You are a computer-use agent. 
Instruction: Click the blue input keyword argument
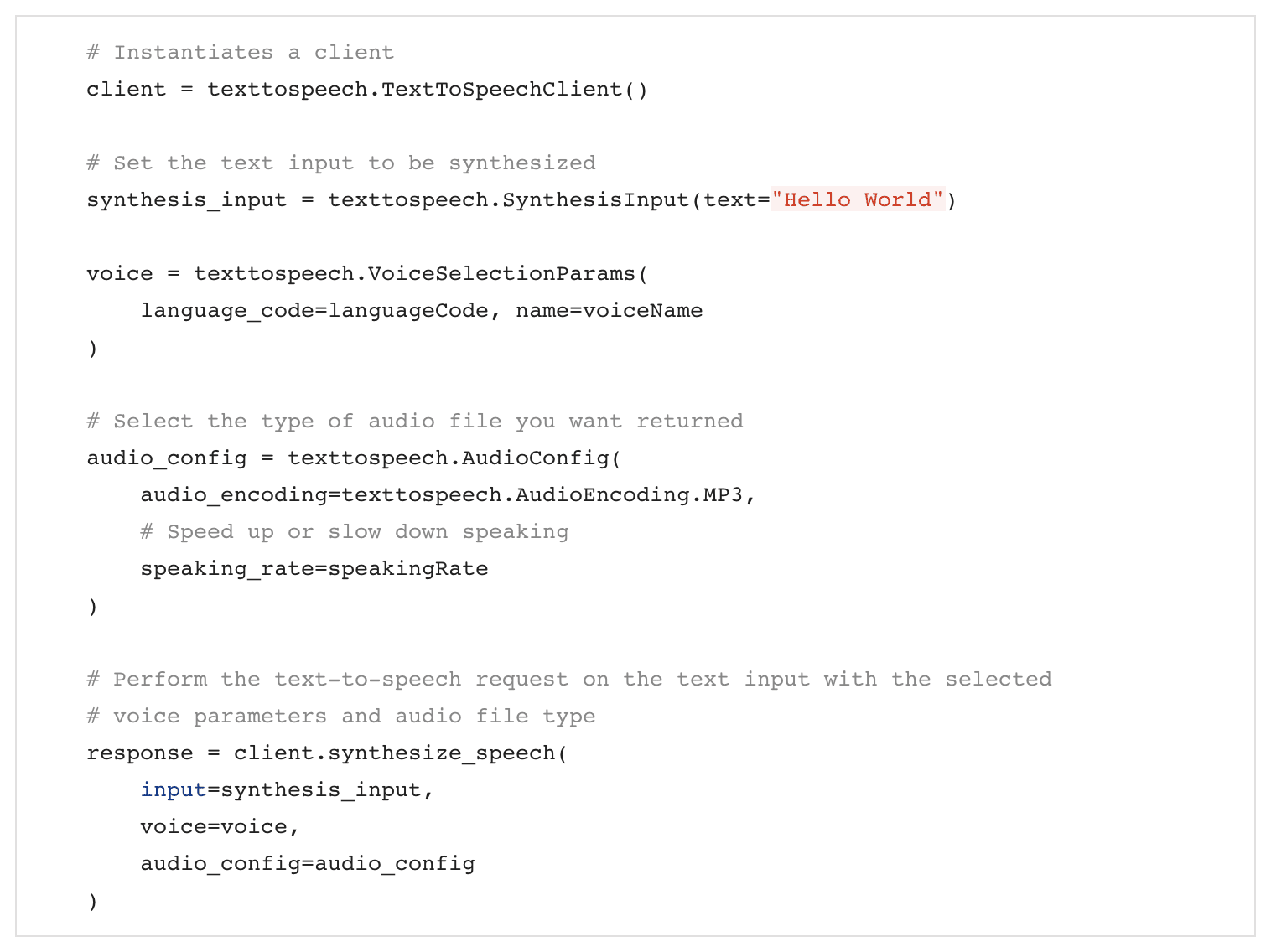(x=173, y=790)
